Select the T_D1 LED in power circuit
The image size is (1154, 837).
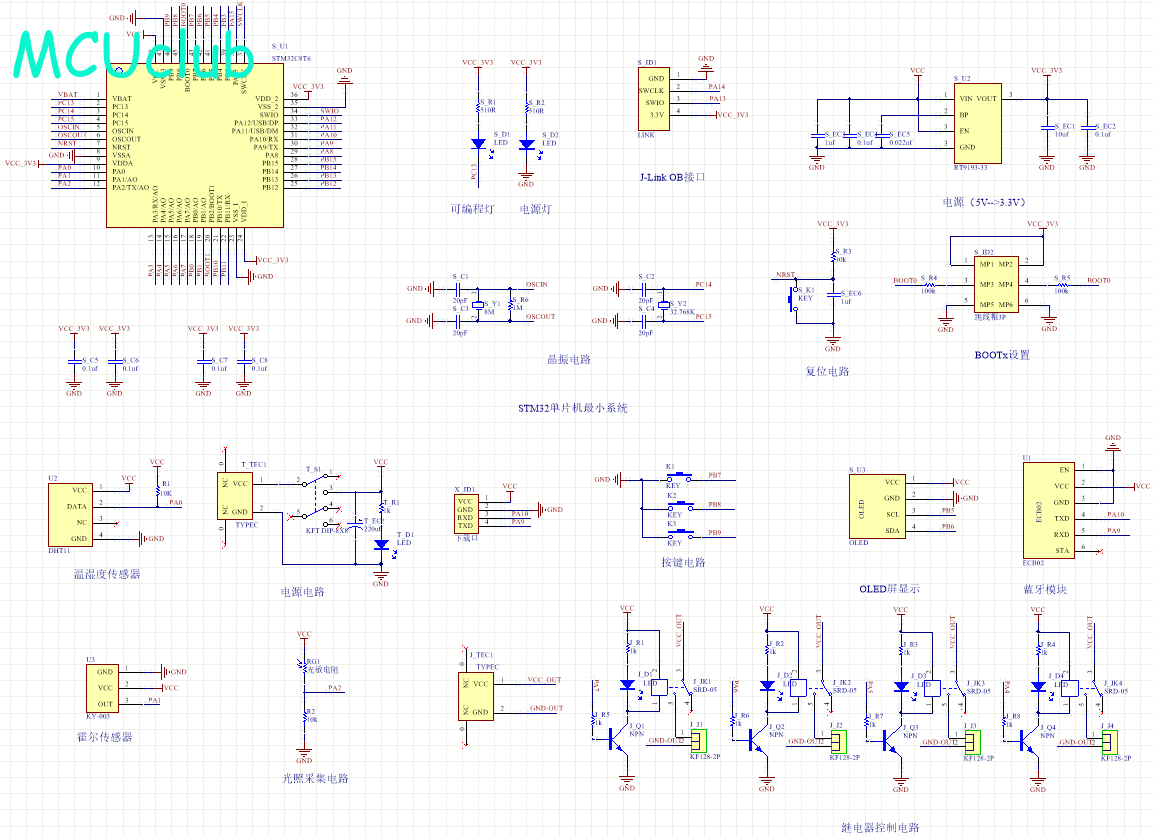381,545
